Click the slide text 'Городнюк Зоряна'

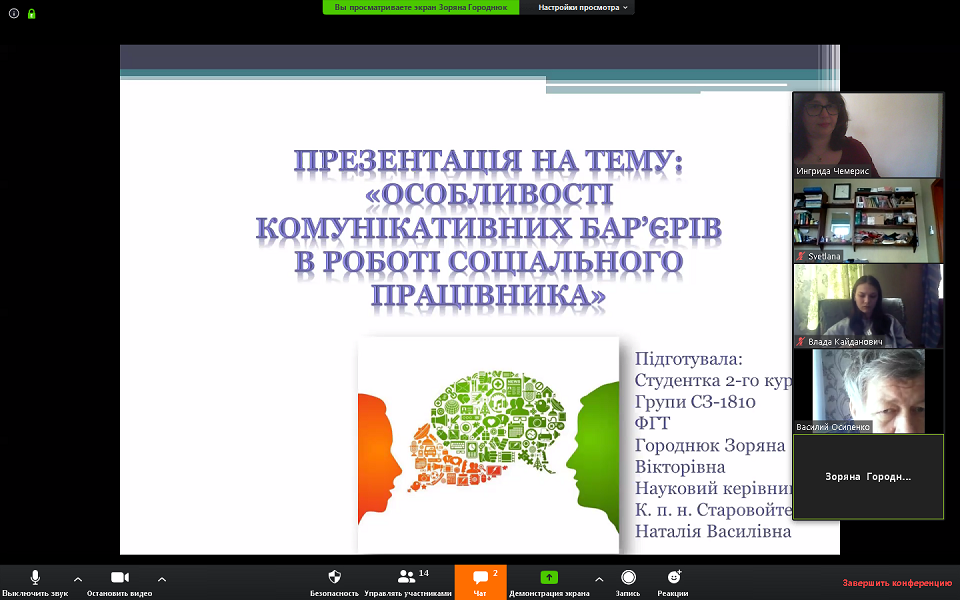(710, 445)
